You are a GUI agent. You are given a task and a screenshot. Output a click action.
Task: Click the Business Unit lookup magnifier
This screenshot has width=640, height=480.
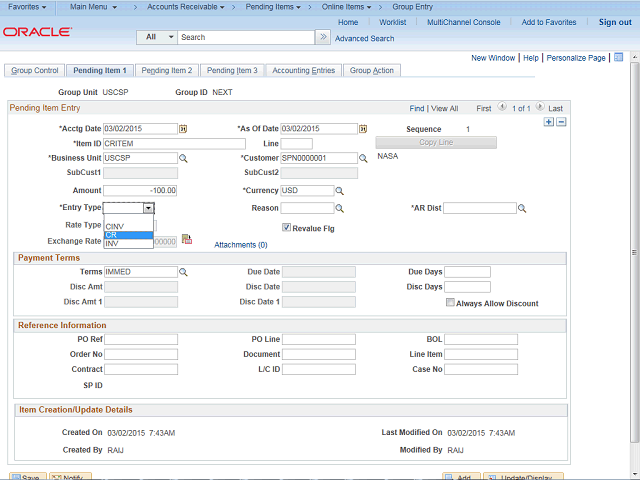183,158
